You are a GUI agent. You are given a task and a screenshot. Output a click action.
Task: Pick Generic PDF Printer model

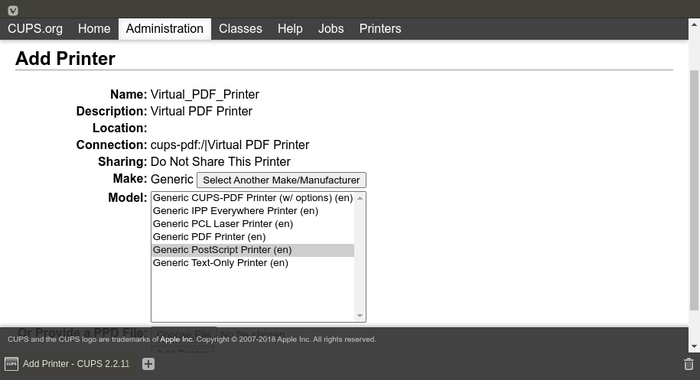[253, 237]
